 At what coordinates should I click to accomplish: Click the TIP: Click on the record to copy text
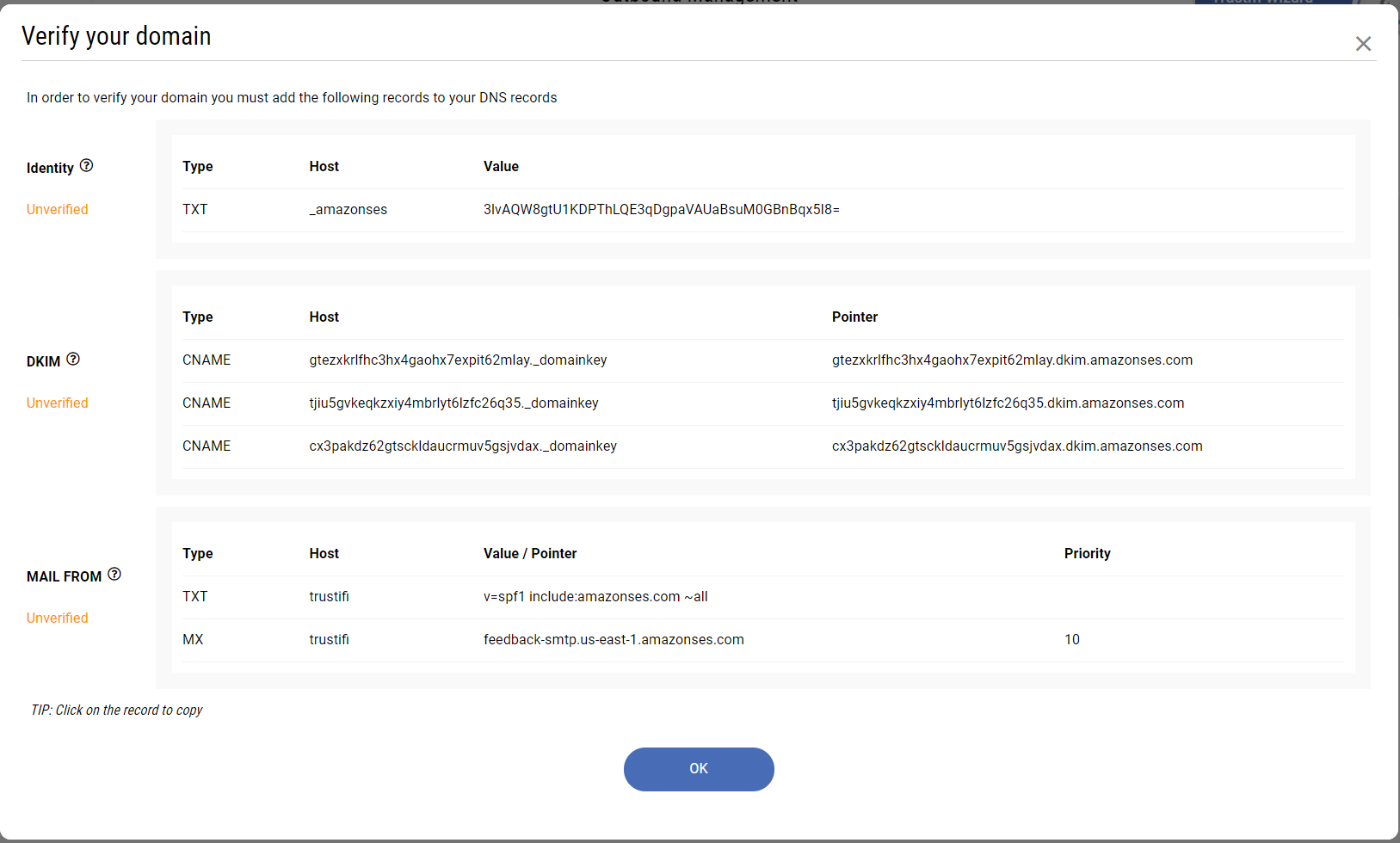point(117,710)
